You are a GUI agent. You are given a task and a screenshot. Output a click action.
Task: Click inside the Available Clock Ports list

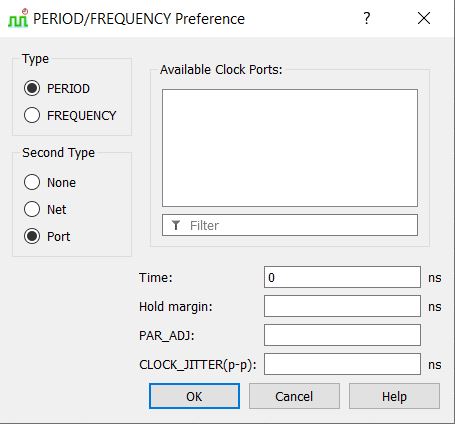290,148
